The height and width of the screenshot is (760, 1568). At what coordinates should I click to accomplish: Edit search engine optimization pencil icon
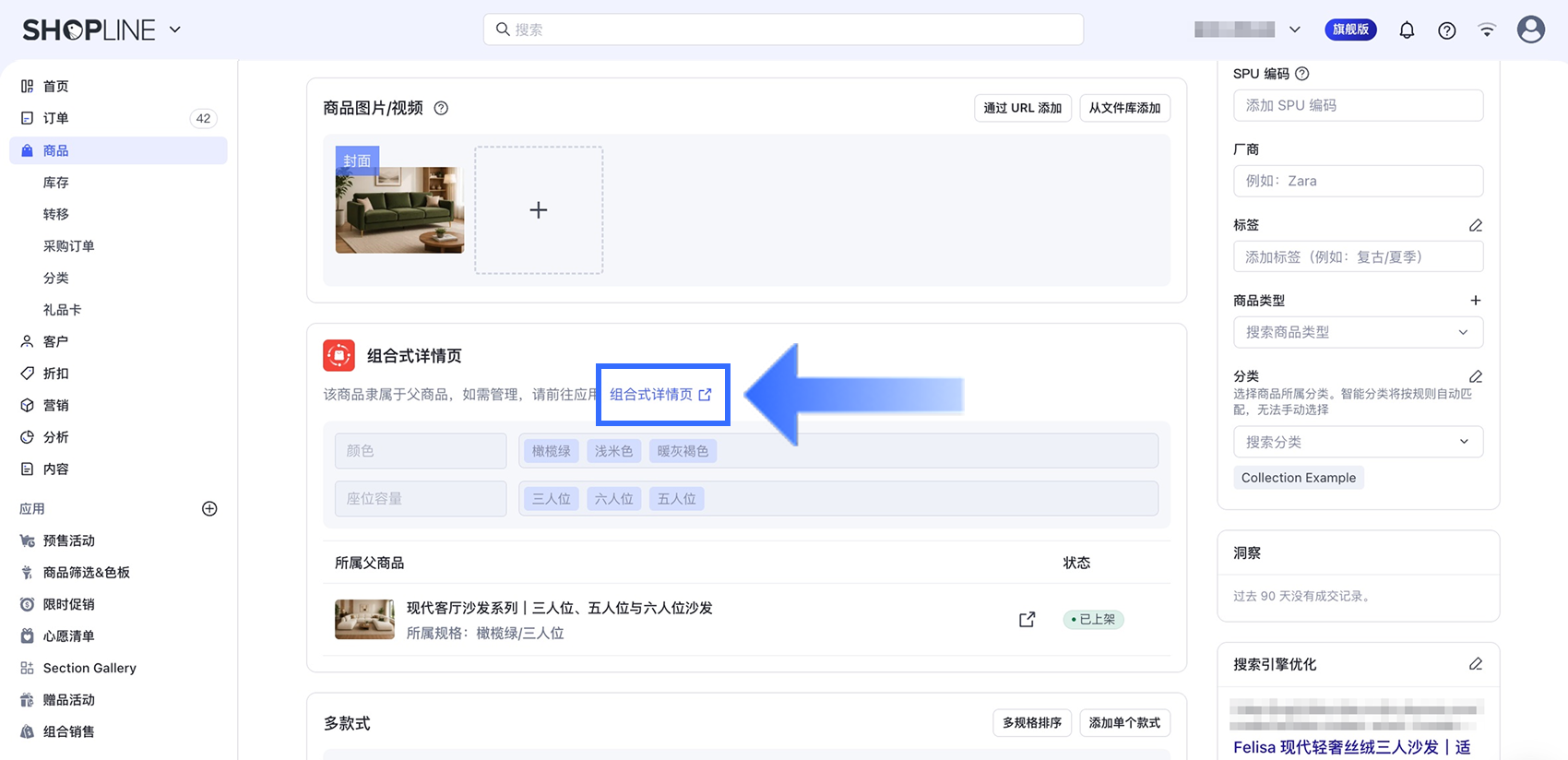[x=1476, y=664]
